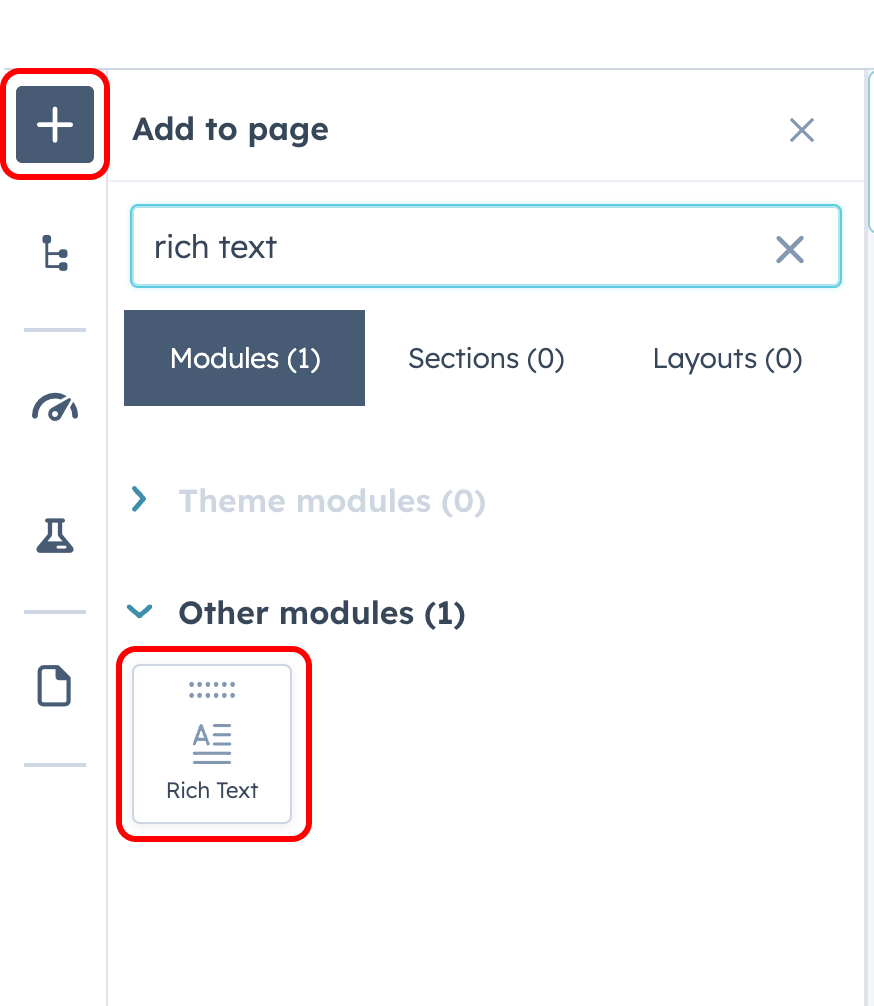Click the Theme modules (0) heading
This screenshot has height=1006, width=874.
point(332,501)
